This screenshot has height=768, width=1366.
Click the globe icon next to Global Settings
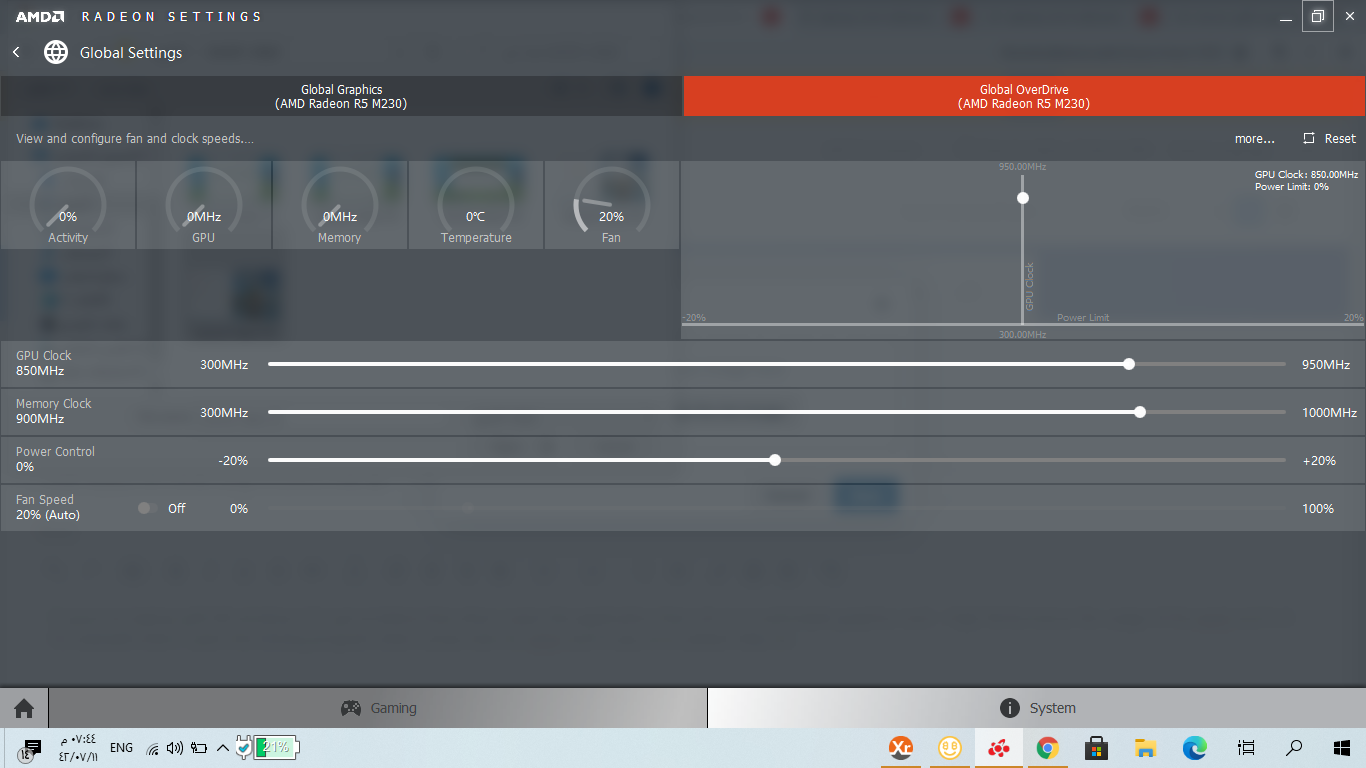point(56,52)
